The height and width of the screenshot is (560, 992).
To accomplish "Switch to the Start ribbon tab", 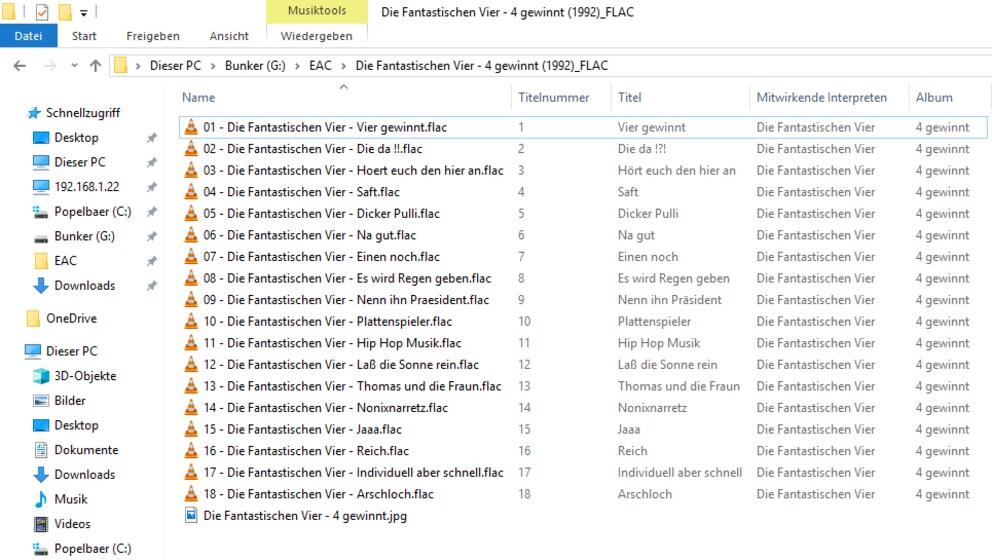I will [x=84, y=36].
